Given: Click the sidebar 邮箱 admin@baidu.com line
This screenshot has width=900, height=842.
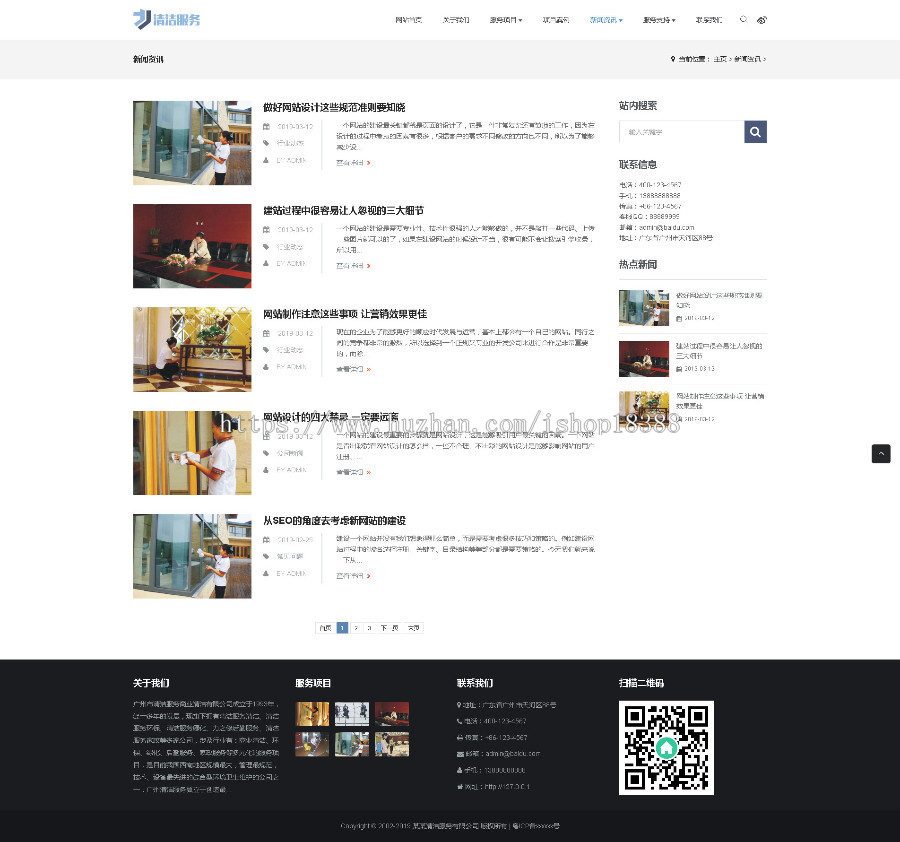Looking at the screenshot, I should click(x=657, y=227).
